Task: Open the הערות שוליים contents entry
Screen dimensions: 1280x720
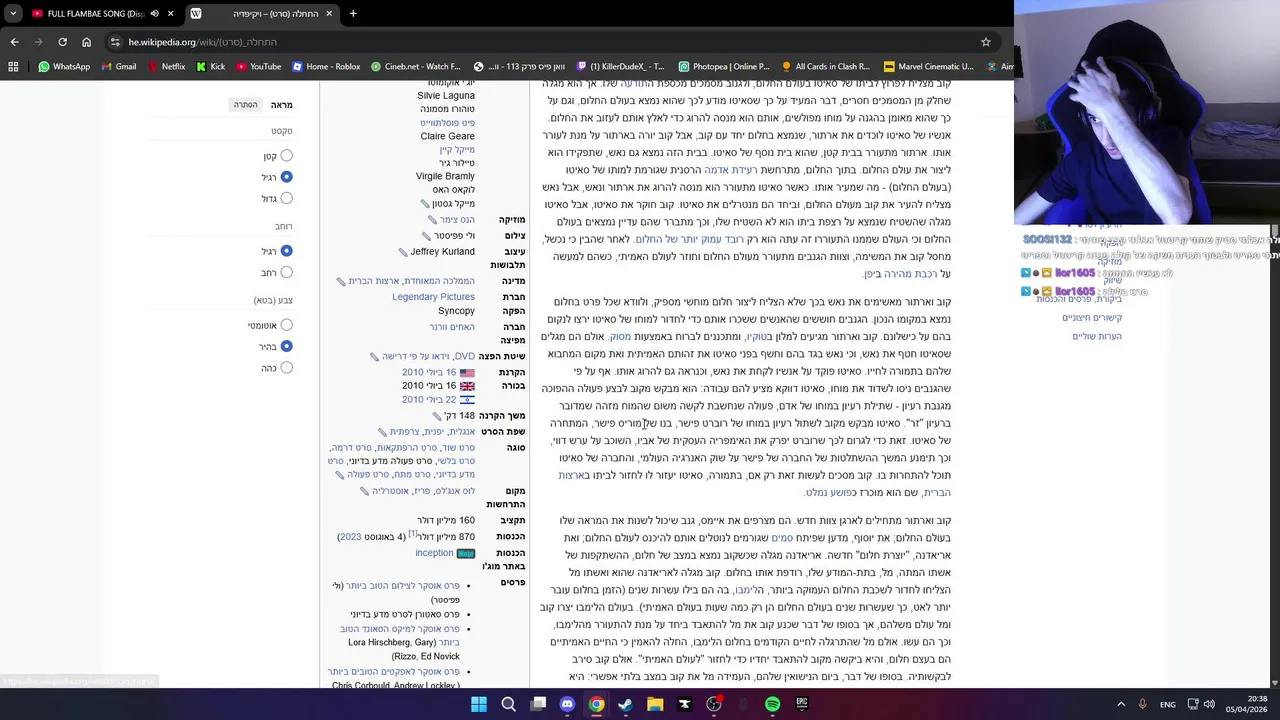Action: click(1097, 336)
